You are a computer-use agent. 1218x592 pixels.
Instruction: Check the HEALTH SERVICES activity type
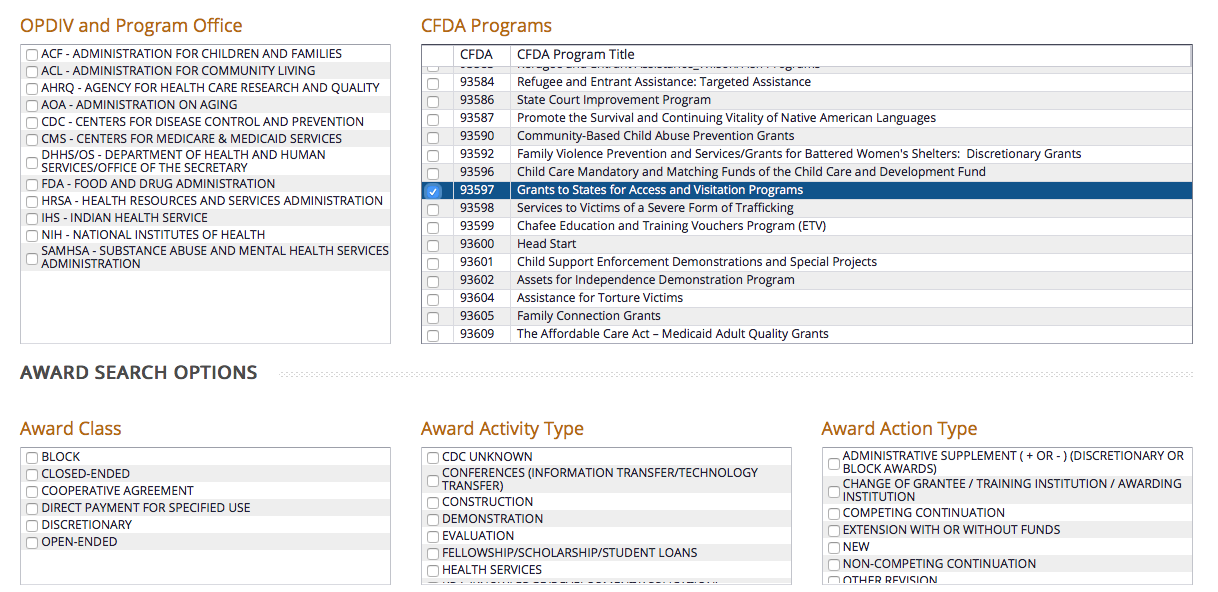tap(434, 571)
